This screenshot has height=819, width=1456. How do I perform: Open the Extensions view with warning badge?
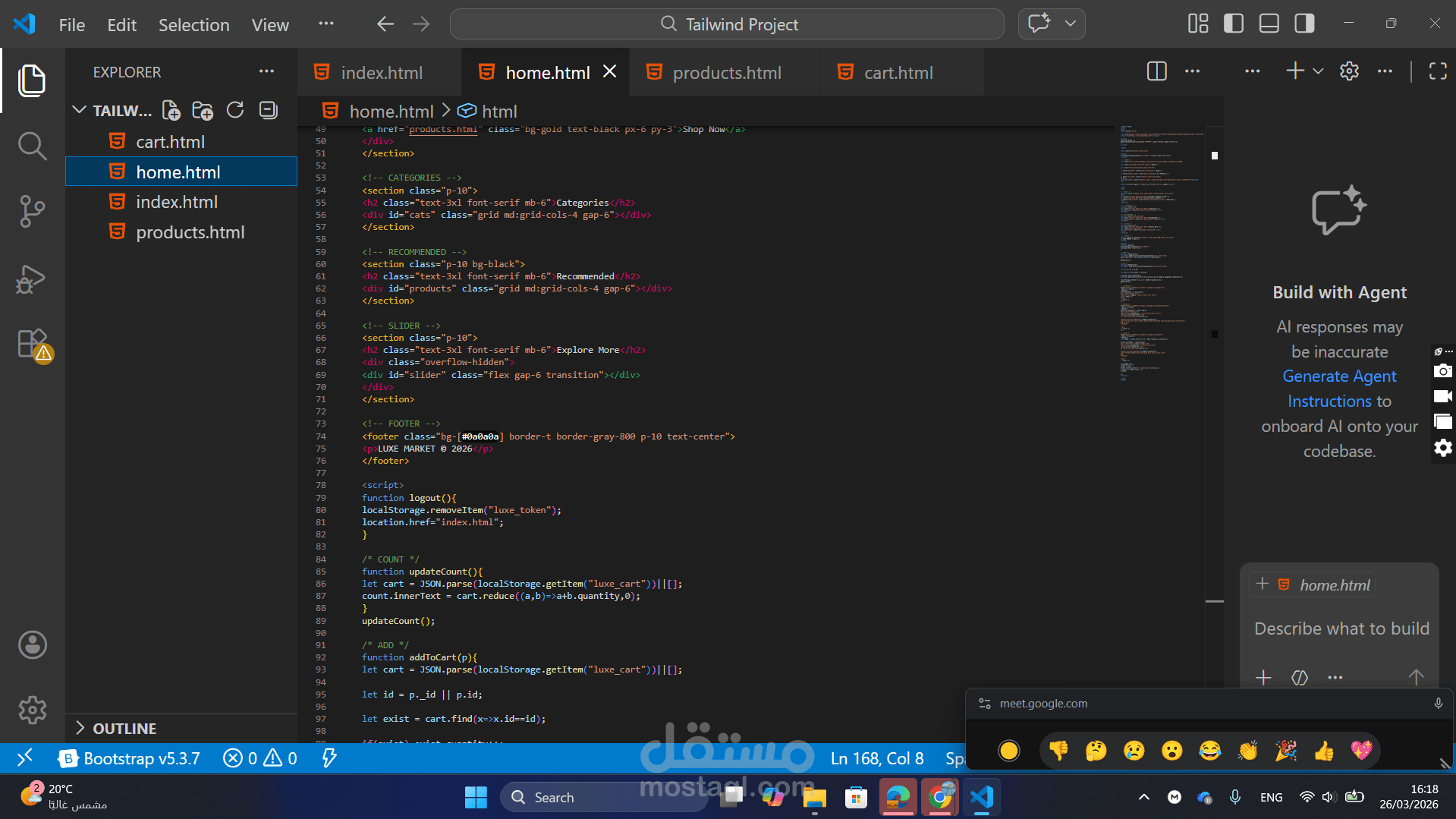tap(33, 345)
